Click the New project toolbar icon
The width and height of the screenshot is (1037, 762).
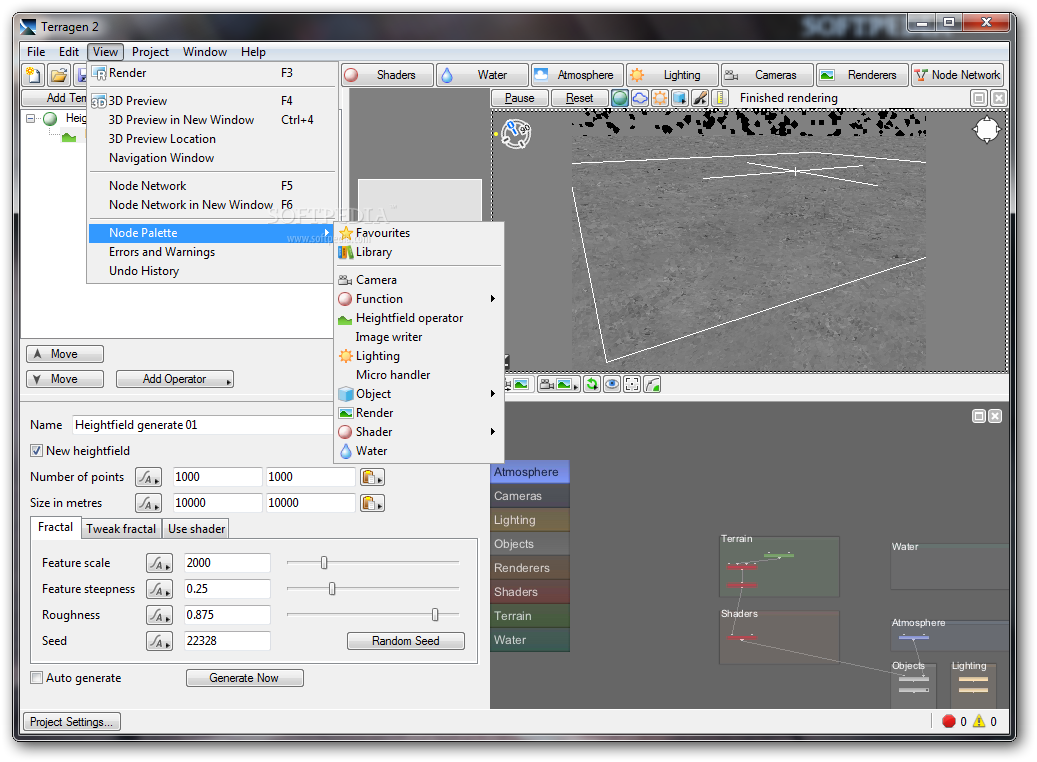pyautogui.click(x=32, y=74)
